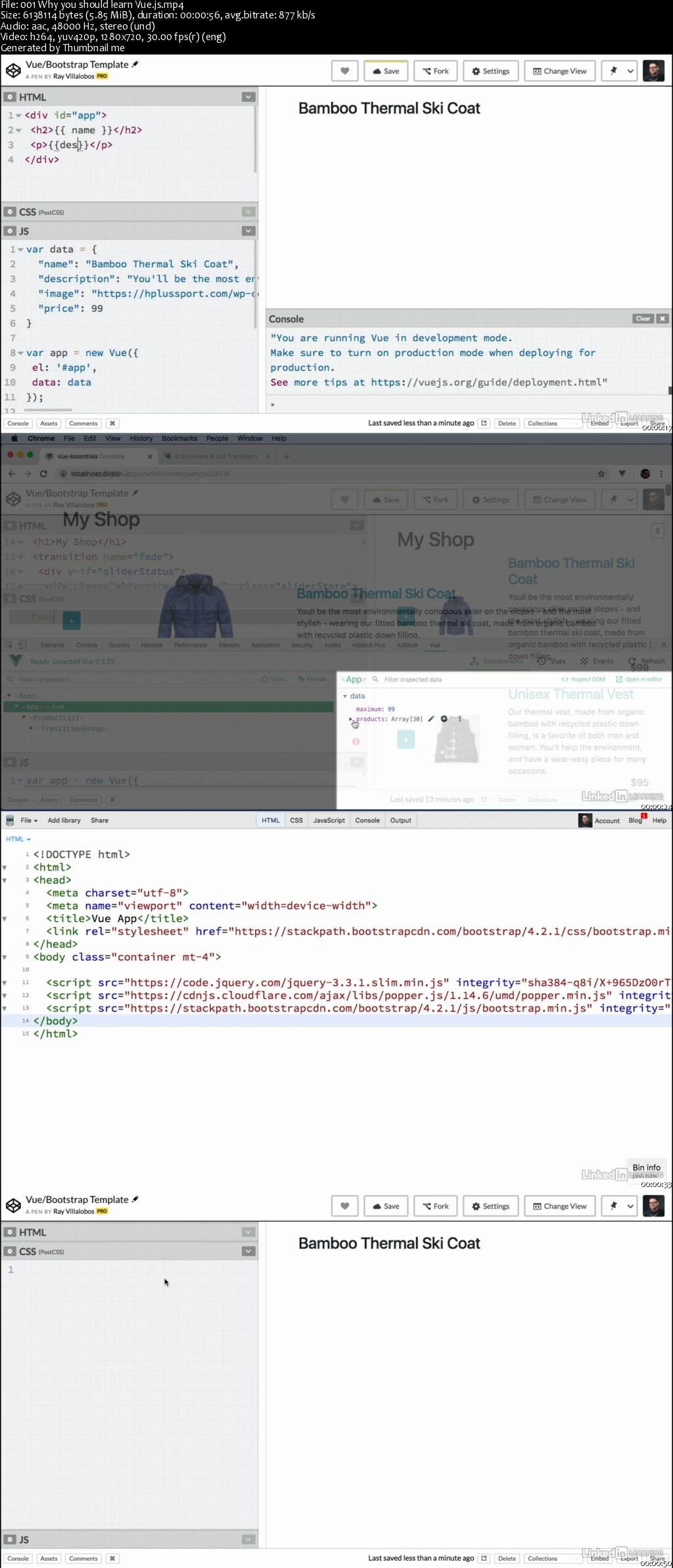Close the Console panel with the X

pyautogui.click(x=662, y=319)
